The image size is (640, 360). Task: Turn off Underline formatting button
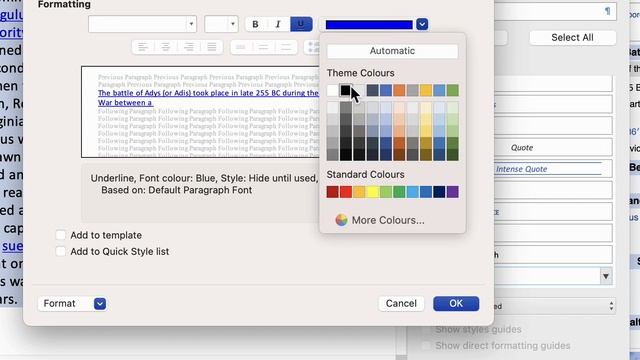301,24
